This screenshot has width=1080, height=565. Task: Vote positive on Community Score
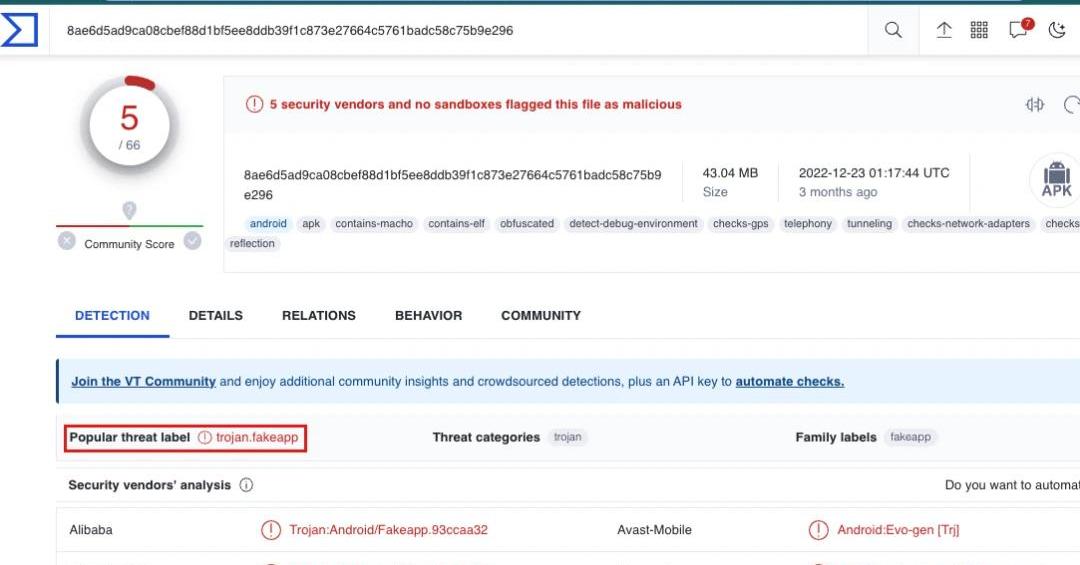click(193, 240)
